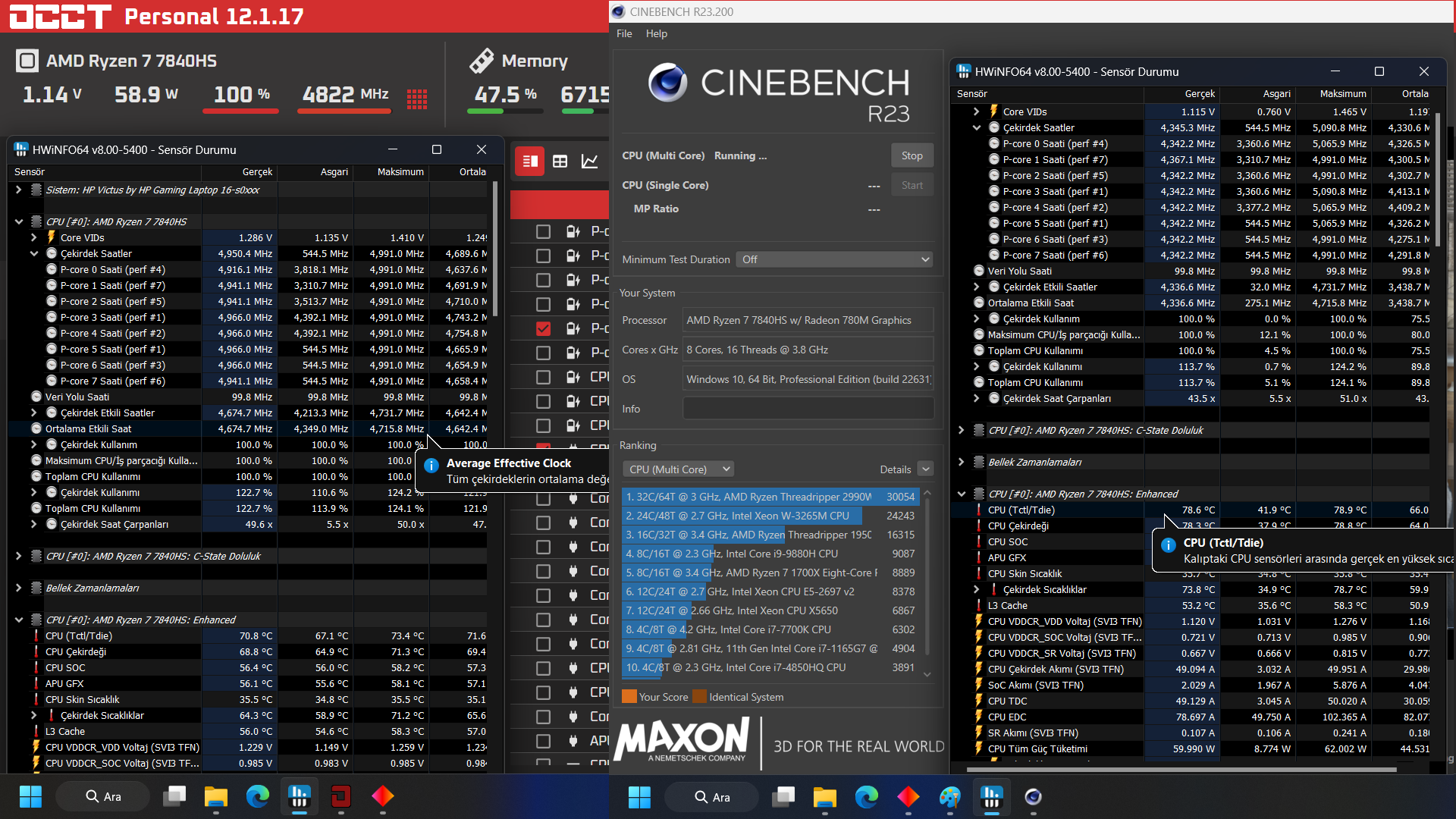Screen dimensions: 1456x819
Task: Click the Cinebench ranking list scrollbar
Action: click(927, 576)
